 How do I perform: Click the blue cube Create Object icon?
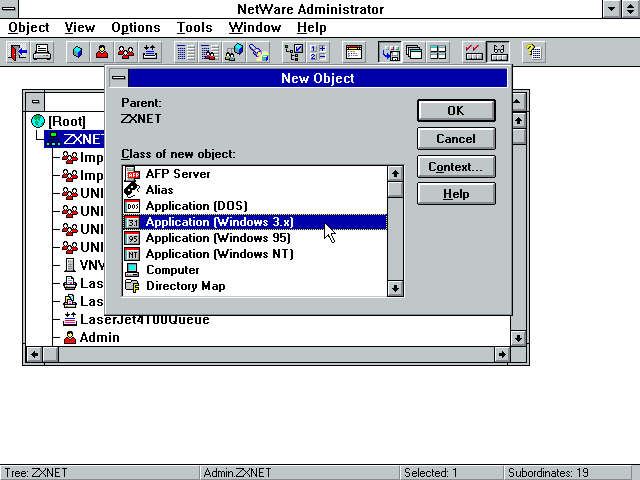pyautogui.click(x=78, y=52)
